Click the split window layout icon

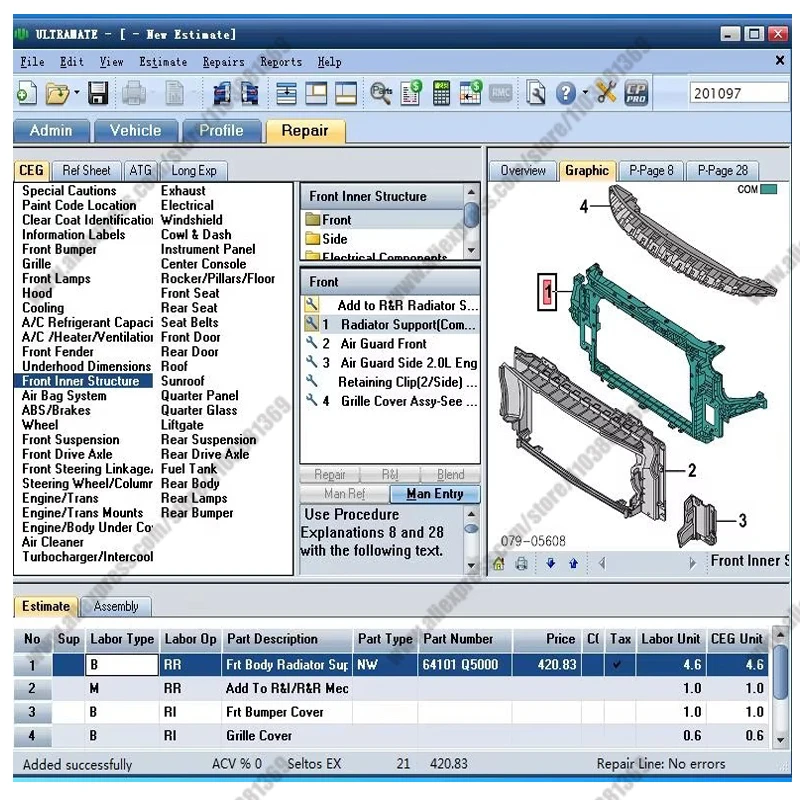click(x=316, y=94)
